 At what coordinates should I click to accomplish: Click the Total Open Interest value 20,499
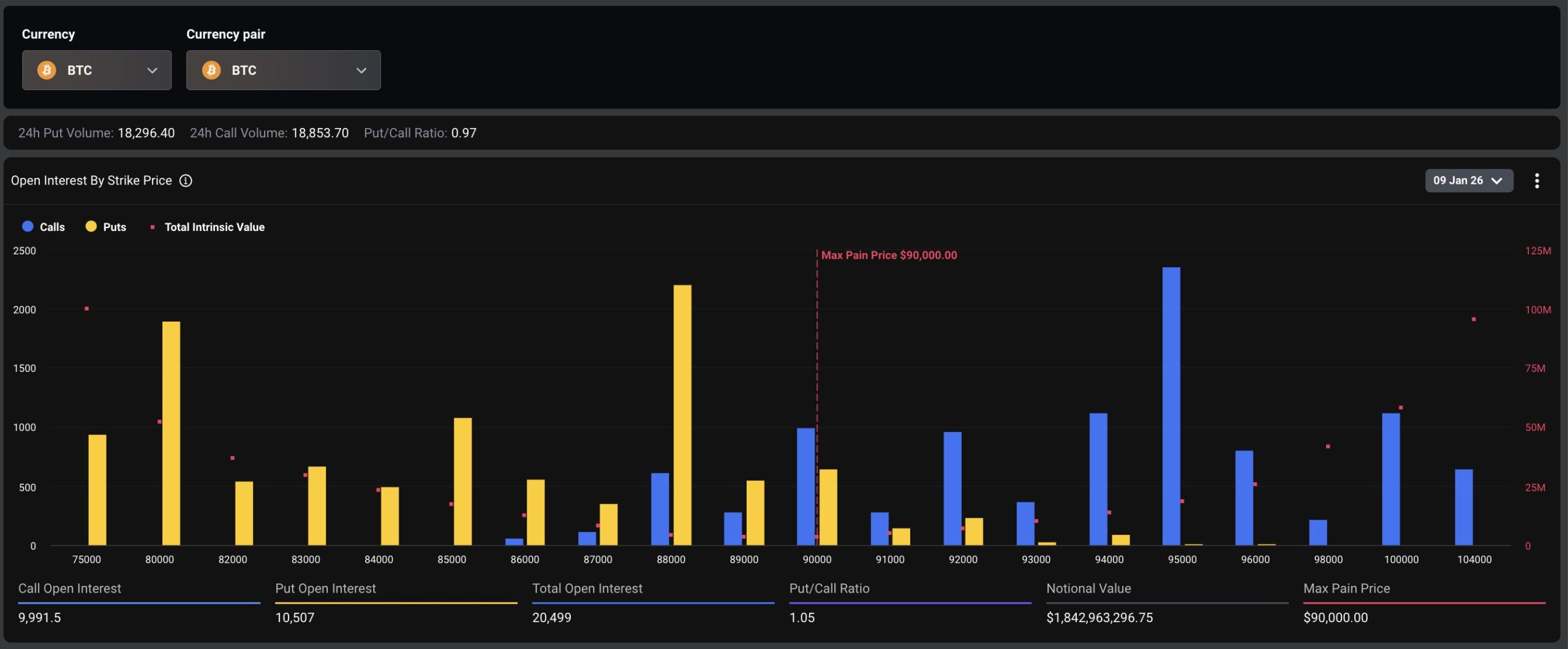551,618
